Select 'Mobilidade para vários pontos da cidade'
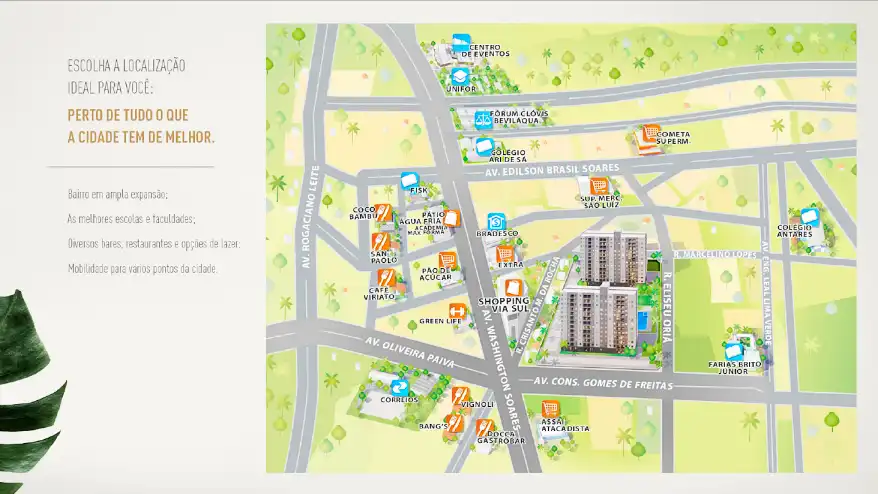Screen dimensions: 878x494 click(x=143, y=268)
